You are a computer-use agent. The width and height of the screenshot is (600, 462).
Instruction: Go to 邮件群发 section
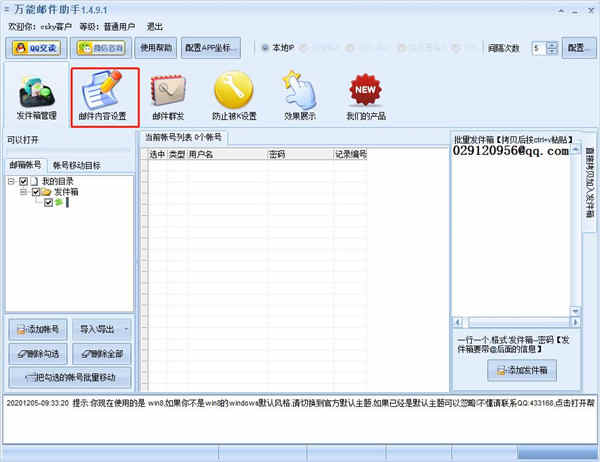pos(168,98)
